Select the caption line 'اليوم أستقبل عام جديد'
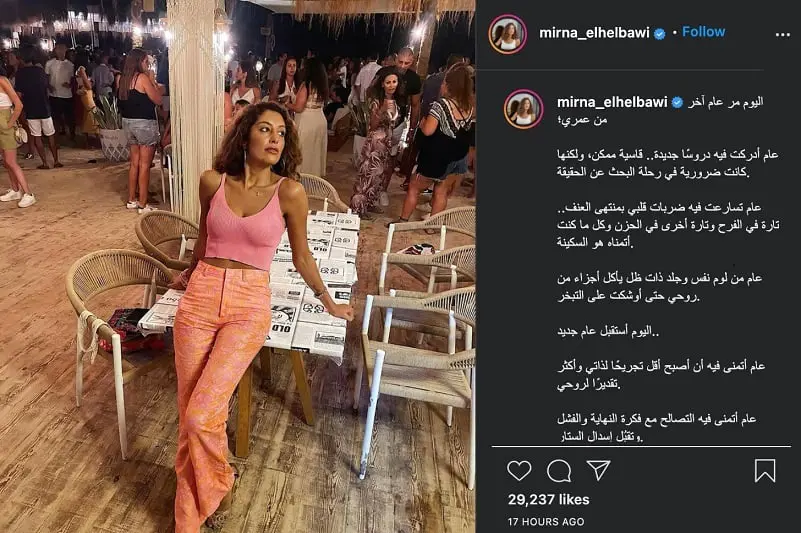801x533 pixels. (x=608, y=331)
